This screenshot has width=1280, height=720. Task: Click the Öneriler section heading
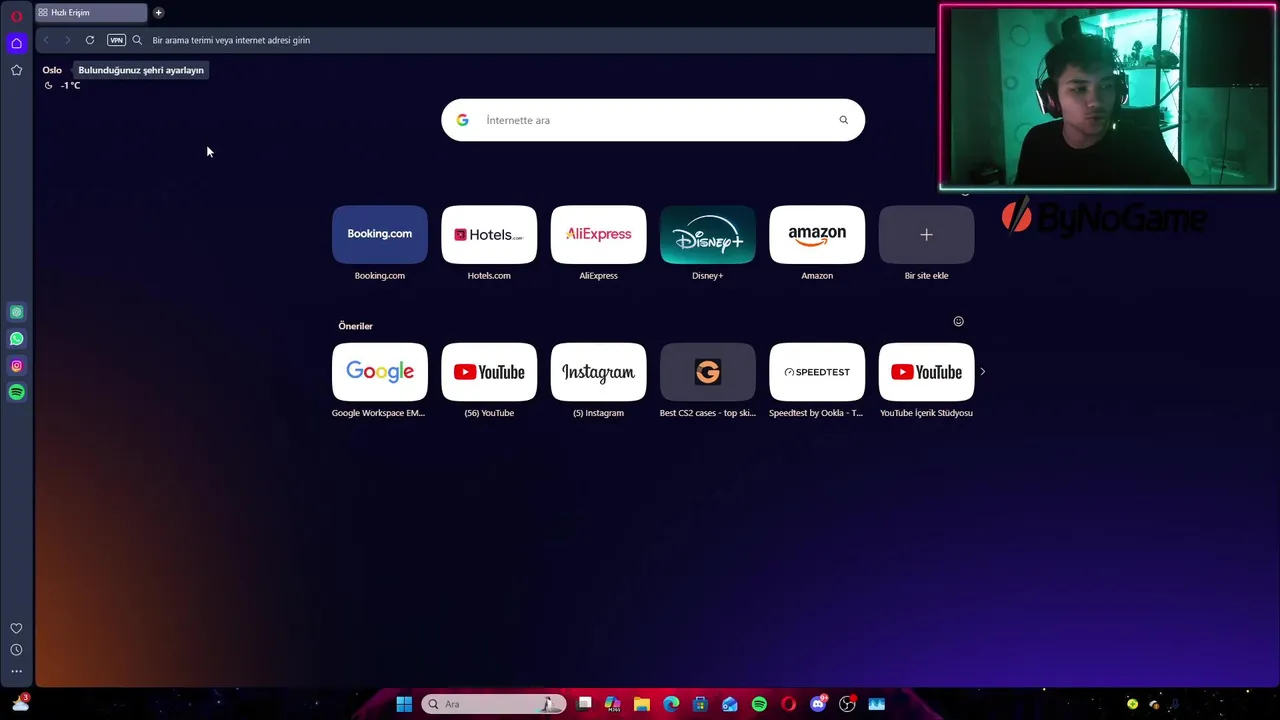tap(355, 326)
